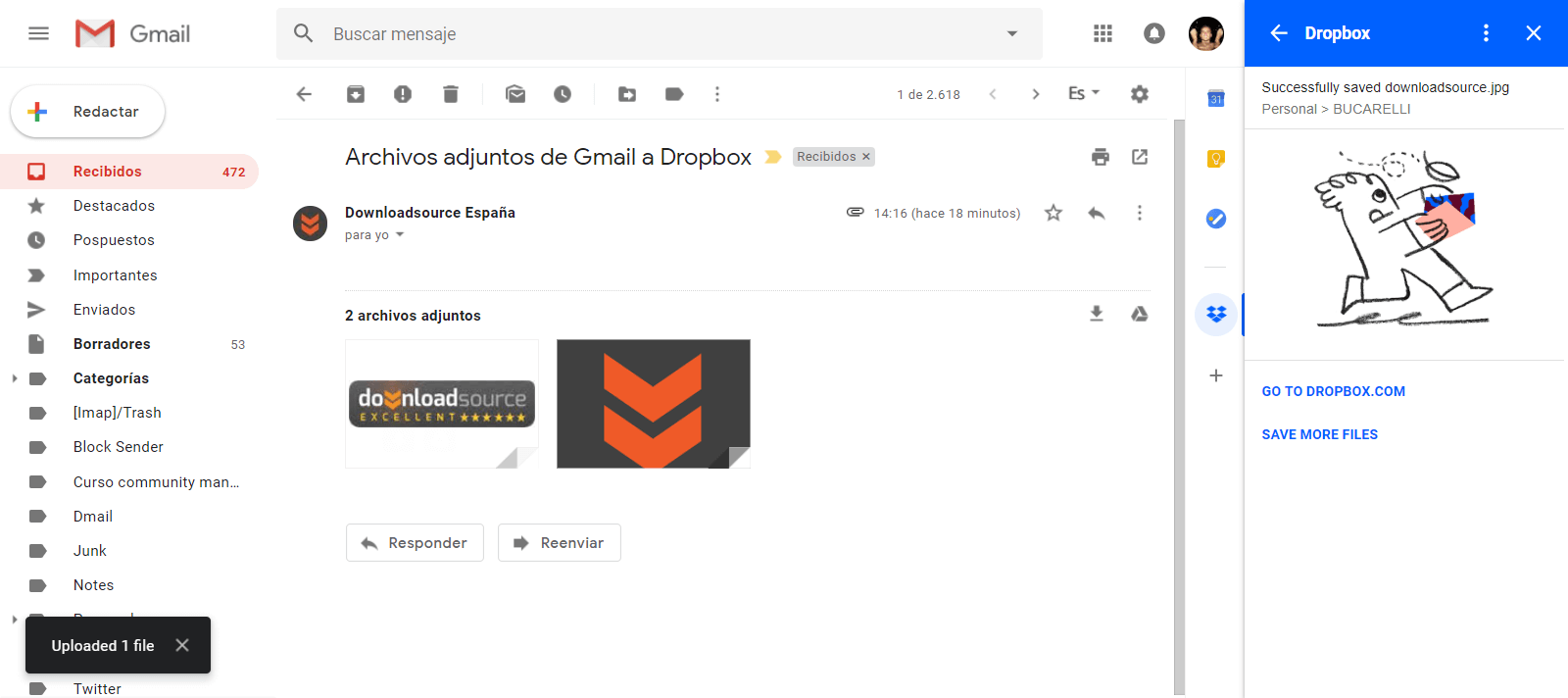Open the Recibidos inbox folder
The image size is (1568, 698).
click(129, 172)
